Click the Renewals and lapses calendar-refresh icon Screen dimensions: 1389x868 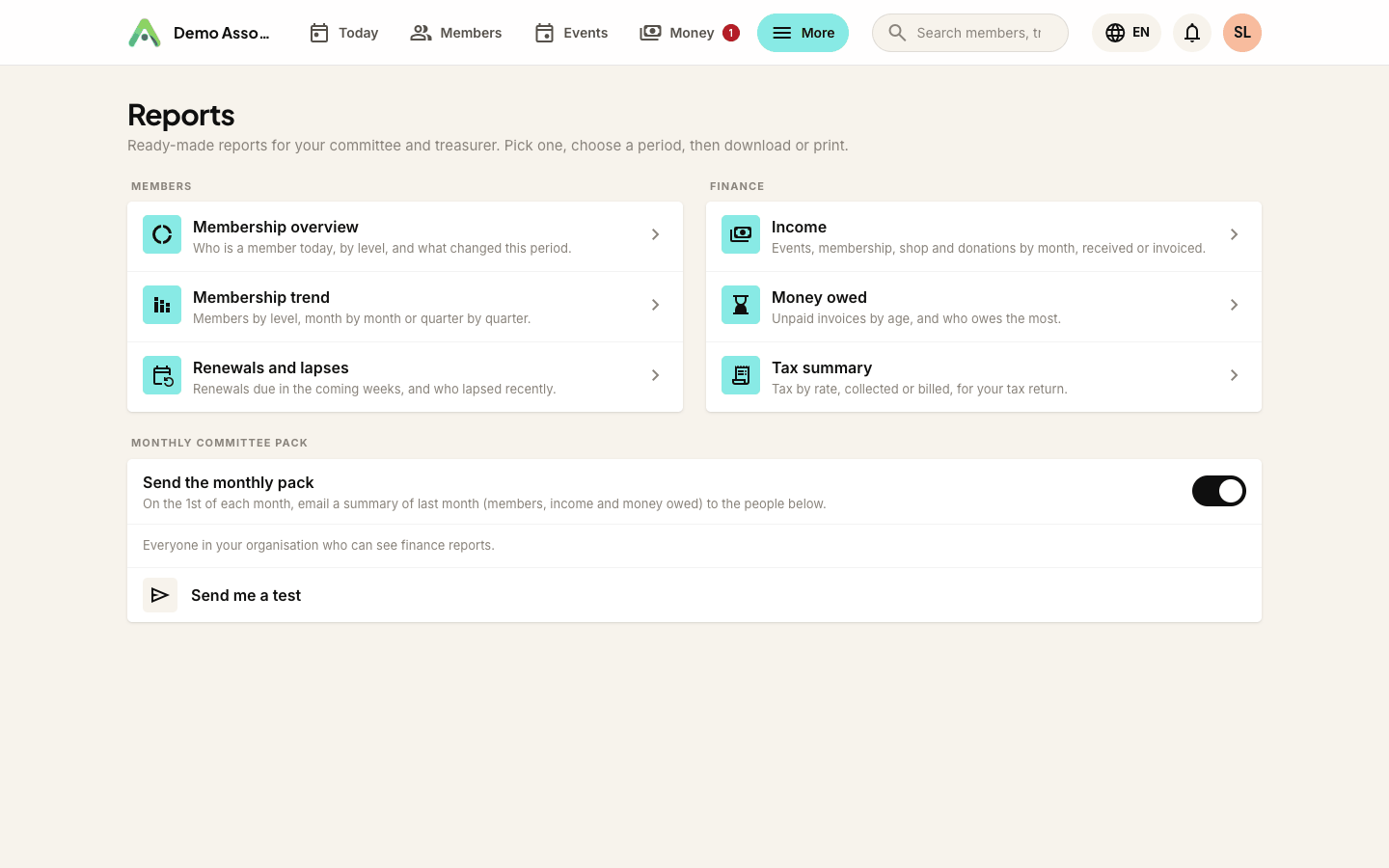(162, 375)
